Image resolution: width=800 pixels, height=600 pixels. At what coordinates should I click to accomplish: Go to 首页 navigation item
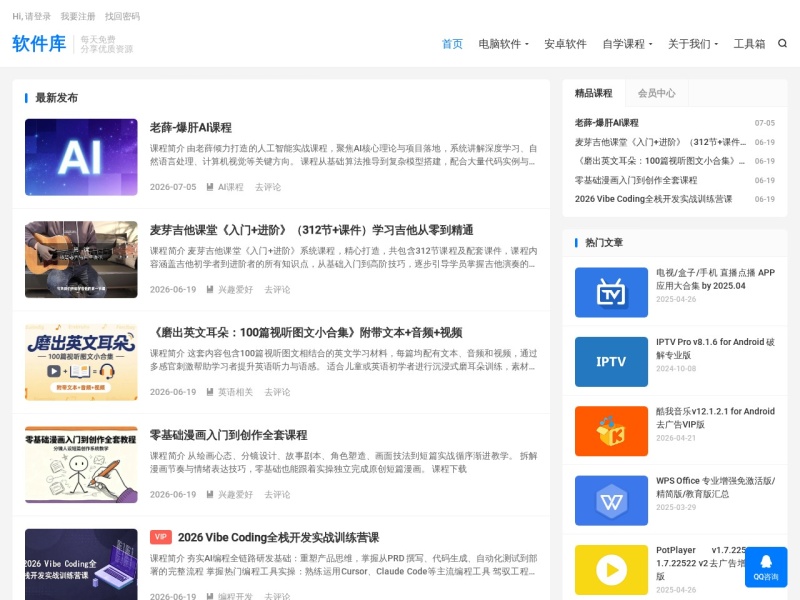[452, 44]
